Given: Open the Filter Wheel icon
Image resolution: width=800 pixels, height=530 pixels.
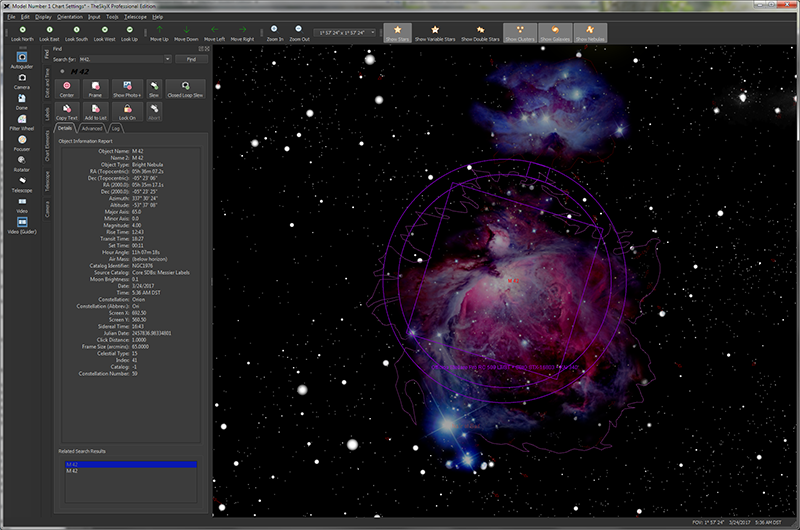Looking at the screenshot, I should pyautogui.click(x=22, y=122).
